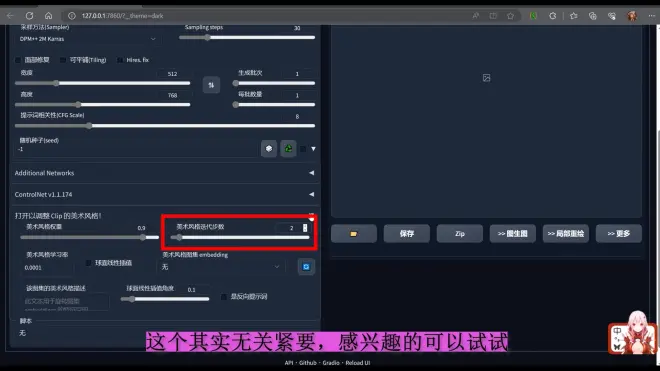Adjust the height slider
Screen dimensions: 660x371
[102, 104]
